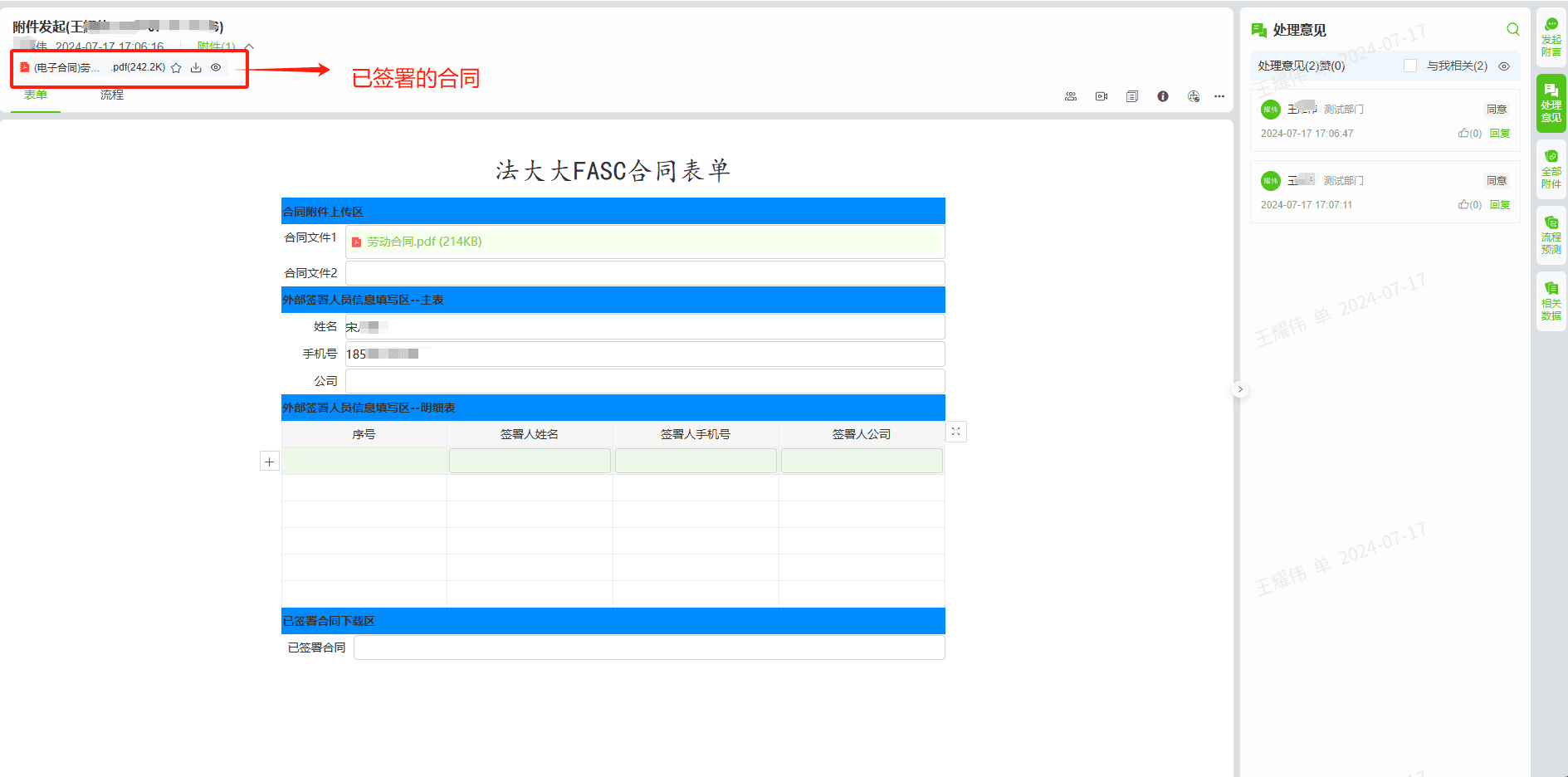Click the 签署人公司 cell in first row
The image size is (1568, 777).
coord(862,461)
